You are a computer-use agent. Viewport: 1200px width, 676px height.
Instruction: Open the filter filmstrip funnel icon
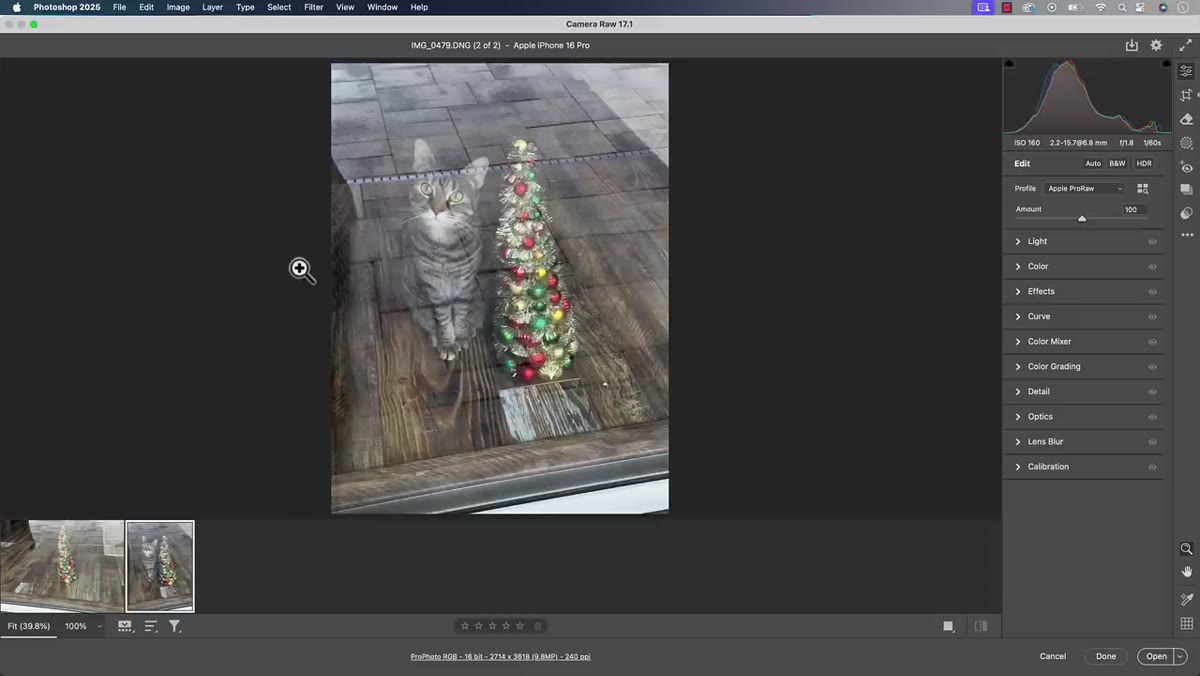(174, 626)
